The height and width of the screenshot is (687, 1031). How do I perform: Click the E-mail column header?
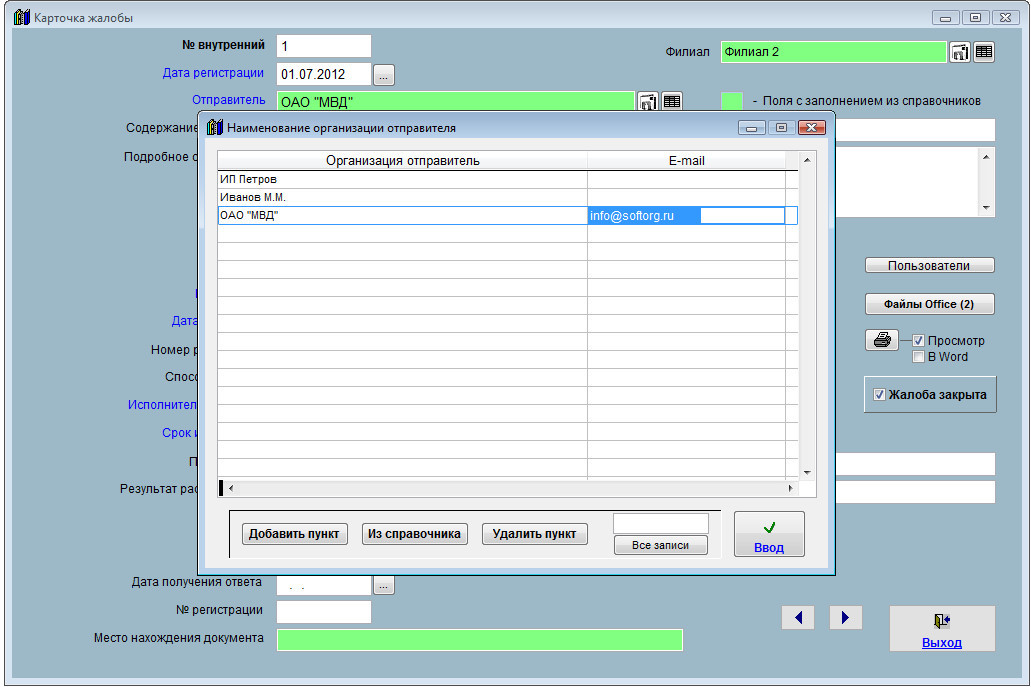pos(686,161)
